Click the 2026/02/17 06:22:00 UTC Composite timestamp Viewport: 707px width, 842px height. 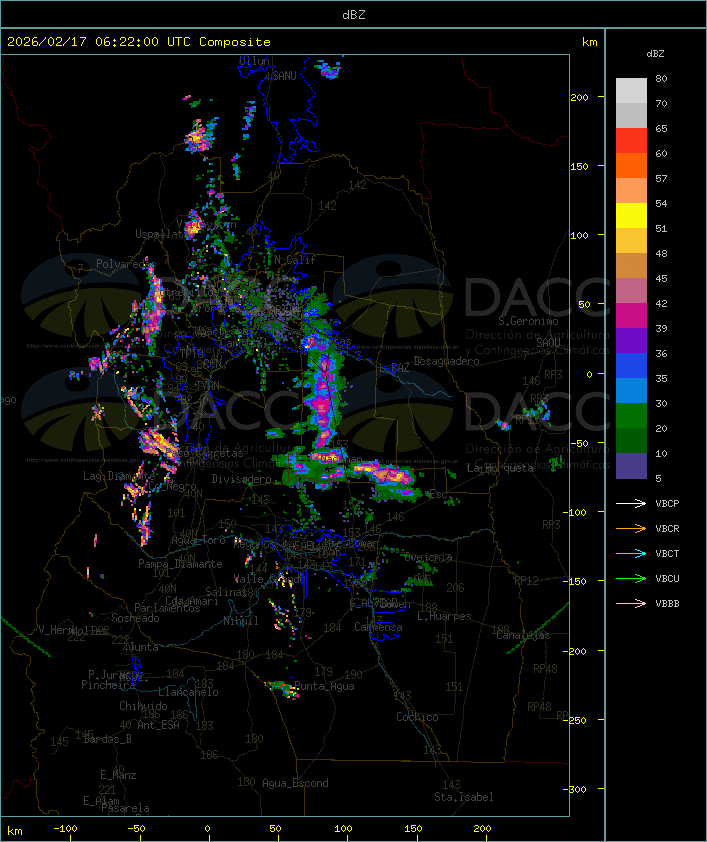(139, 42)
